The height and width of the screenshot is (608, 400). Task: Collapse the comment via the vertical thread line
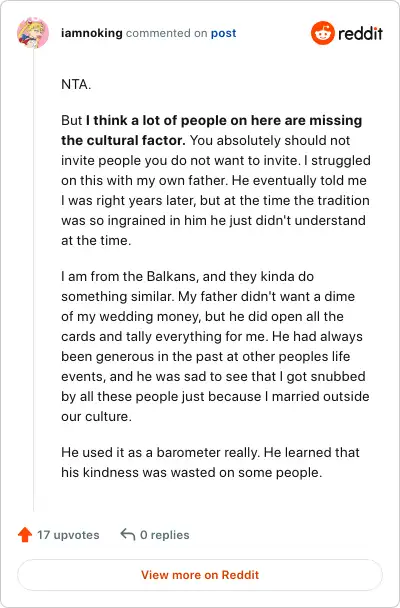[x=33, y=279]
